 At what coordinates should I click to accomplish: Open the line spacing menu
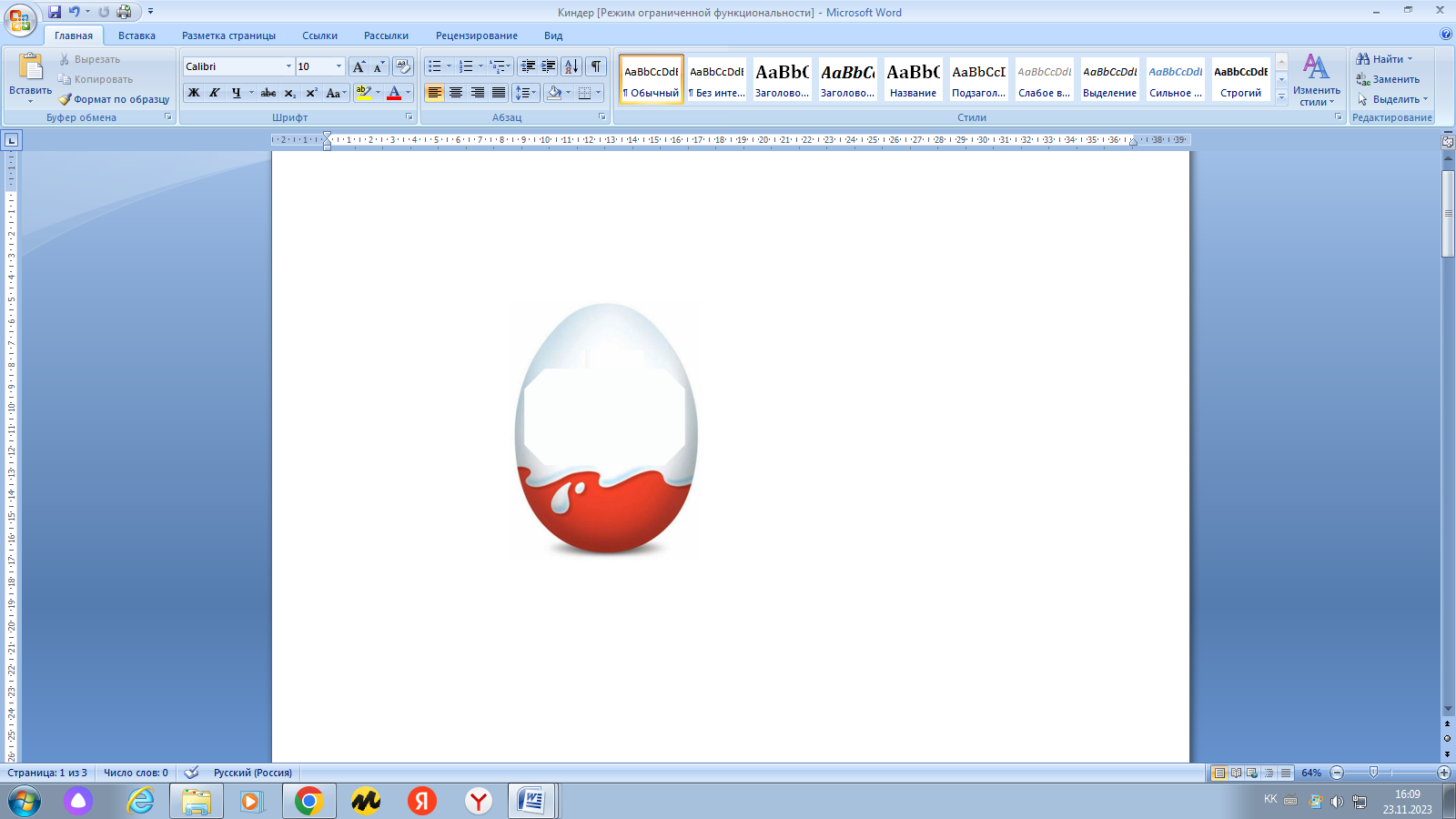[526, 93]
